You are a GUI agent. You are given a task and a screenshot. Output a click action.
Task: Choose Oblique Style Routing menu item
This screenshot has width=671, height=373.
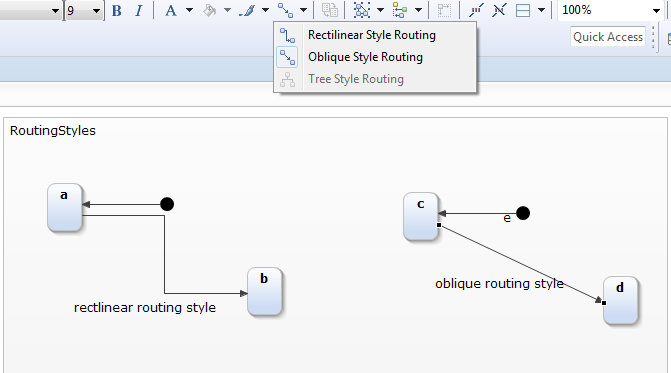tap(375, 57)
